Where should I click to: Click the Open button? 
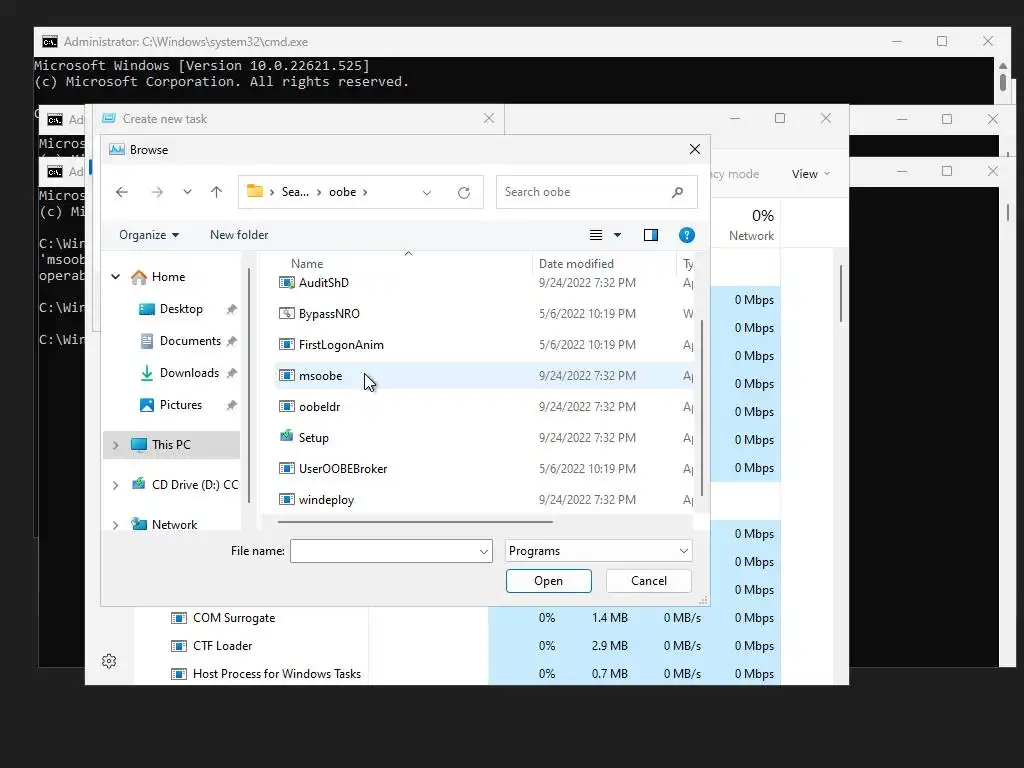(549, 581)
